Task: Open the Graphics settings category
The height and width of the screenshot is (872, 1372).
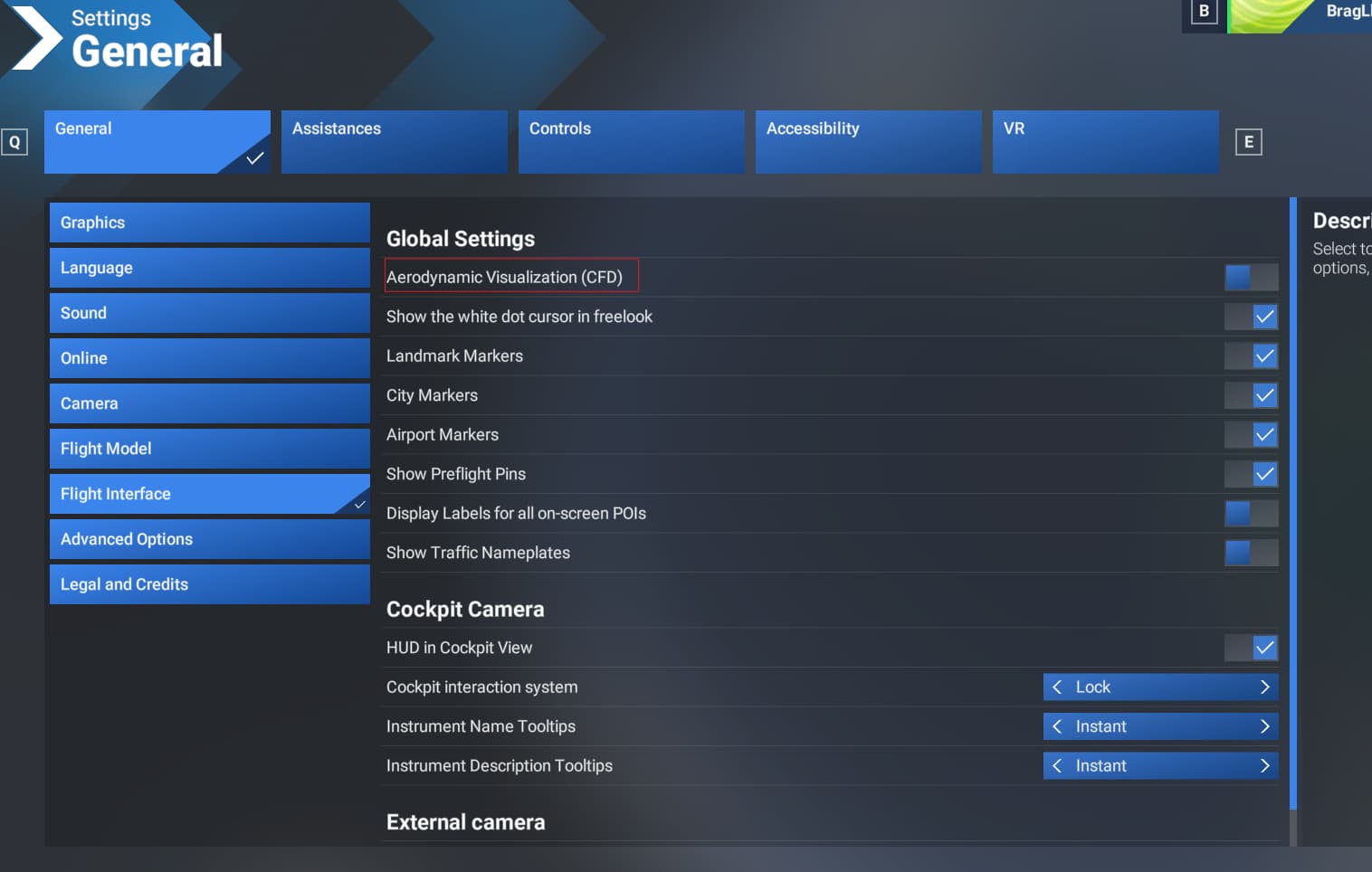Action: [x=210, y=223]
